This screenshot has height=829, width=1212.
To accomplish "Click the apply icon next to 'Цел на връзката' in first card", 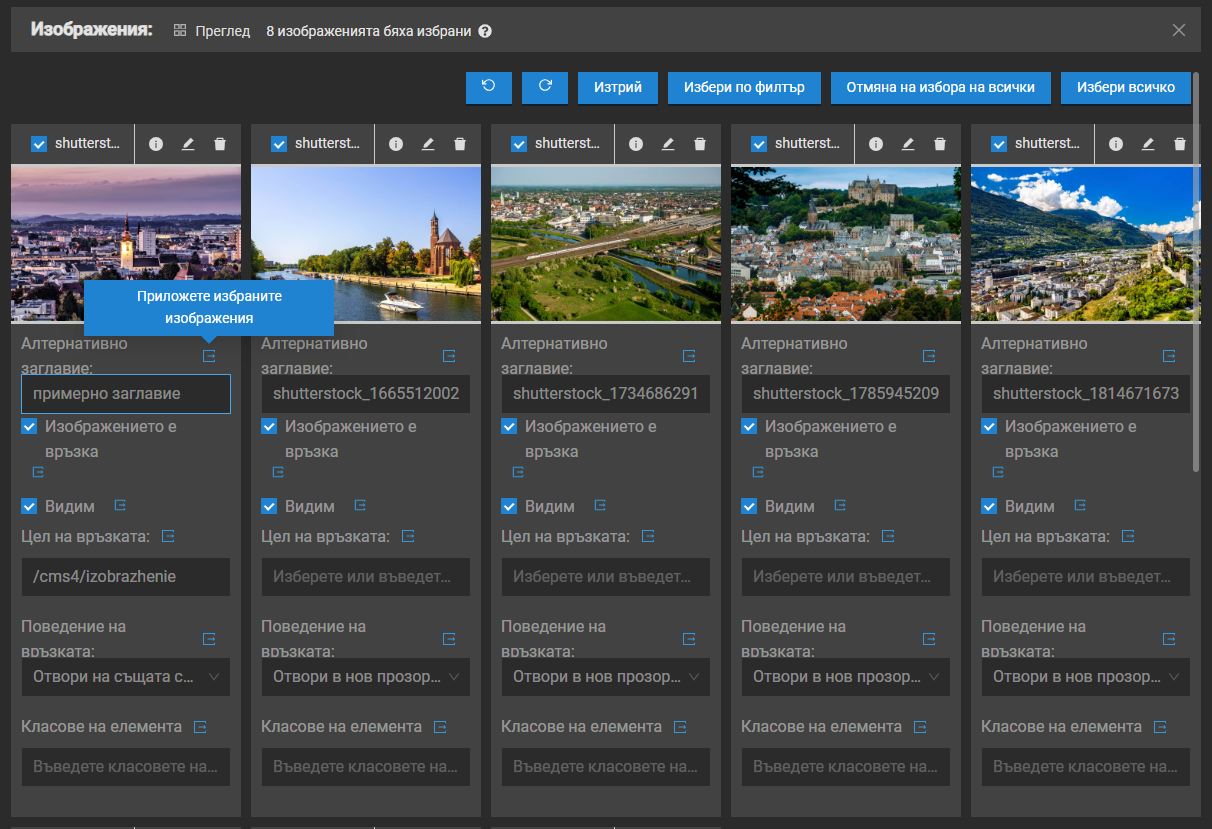I will click(x=168, y=537).
